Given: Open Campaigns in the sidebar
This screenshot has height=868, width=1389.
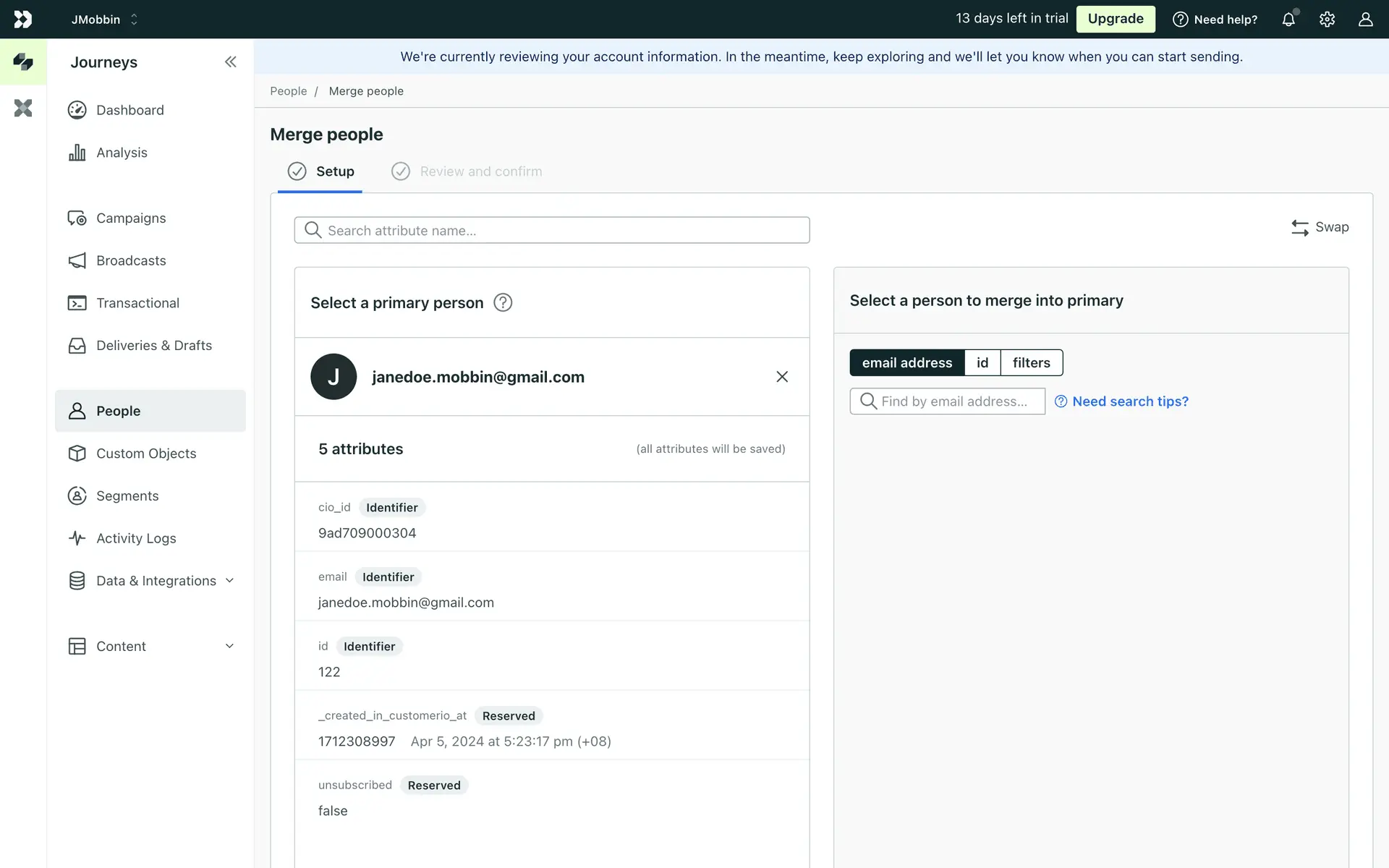Looking at the screenshot, I should pos(131,218).
